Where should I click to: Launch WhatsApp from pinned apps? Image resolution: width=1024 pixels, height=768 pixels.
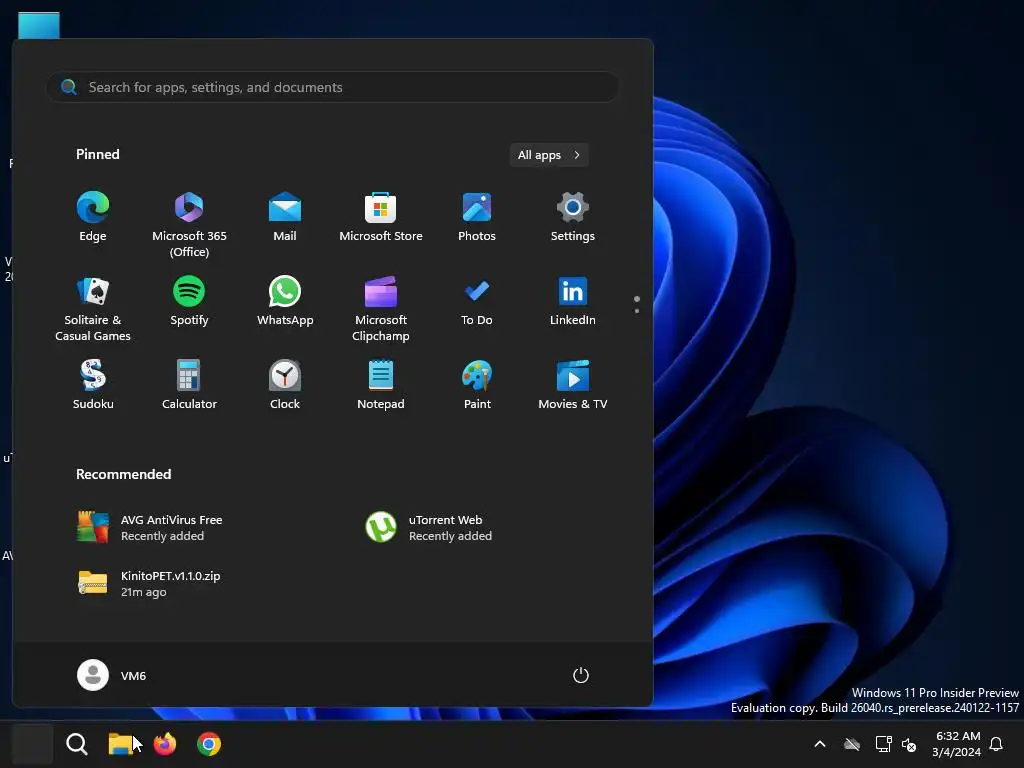[285, 302]
